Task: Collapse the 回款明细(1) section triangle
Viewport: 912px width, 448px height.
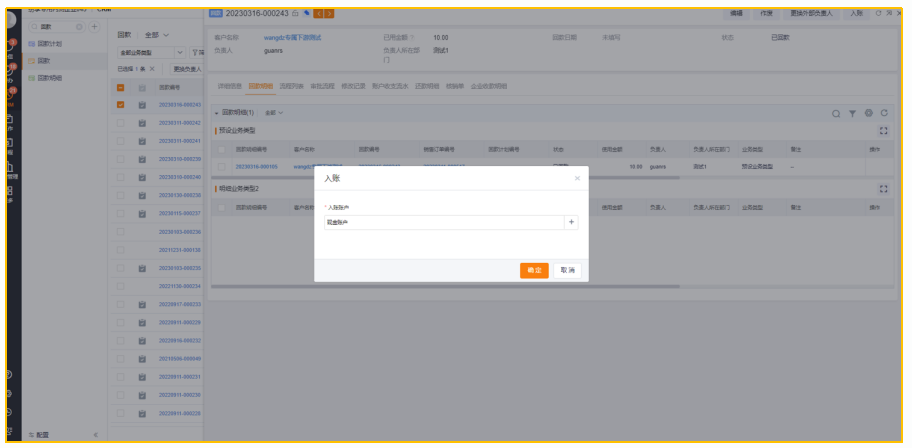Action: coord(217,113)
